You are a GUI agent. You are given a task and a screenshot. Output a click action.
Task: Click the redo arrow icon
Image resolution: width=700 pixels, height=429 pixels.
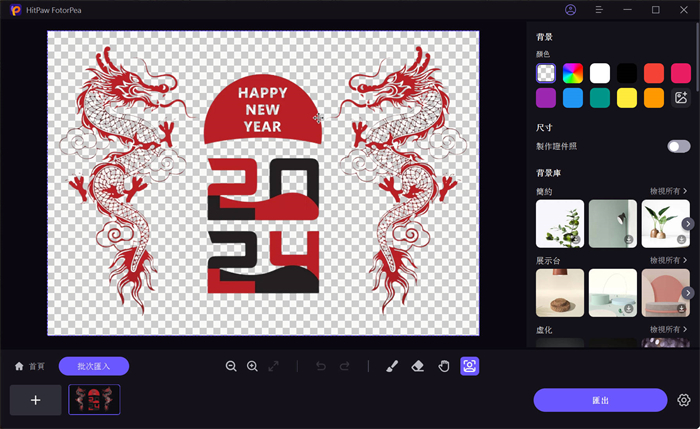coord(344,367)
